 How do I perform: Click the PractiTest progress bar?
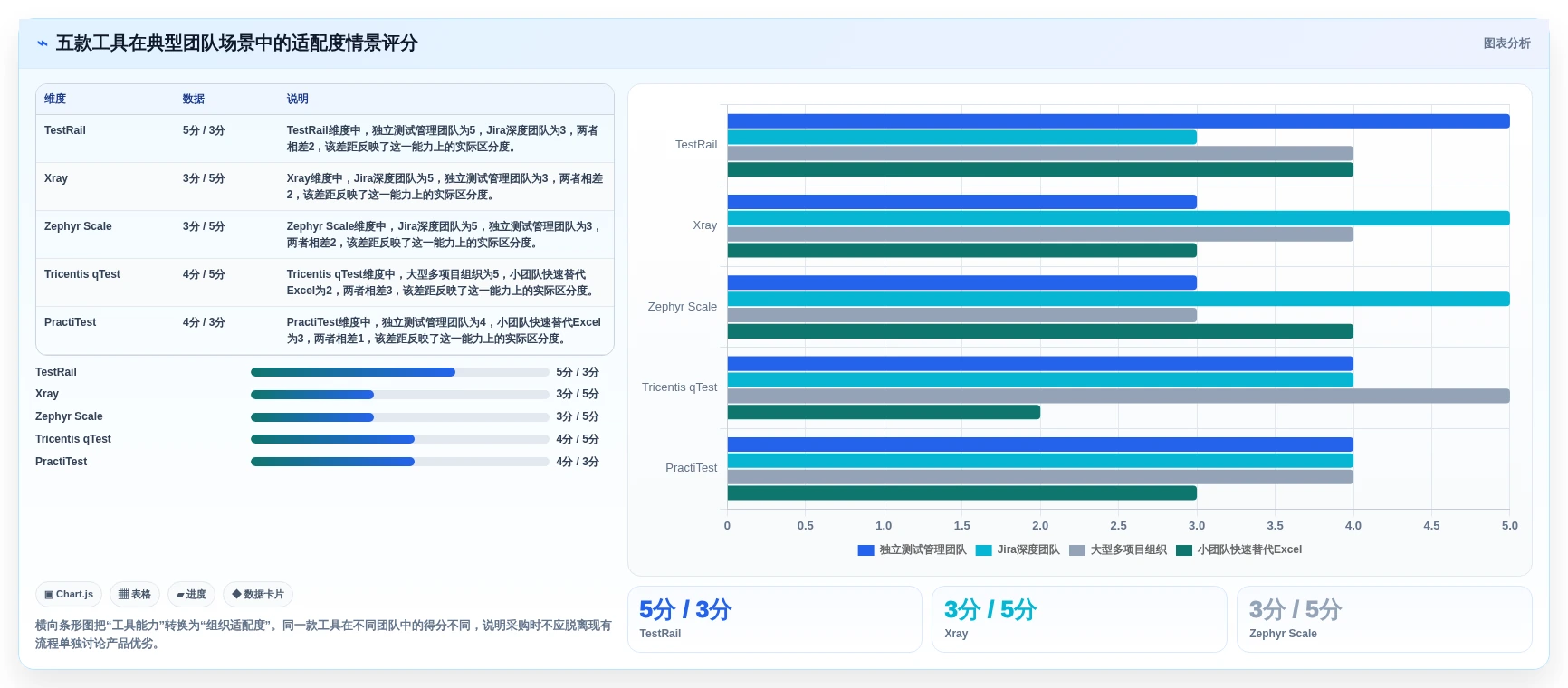[400, 462]
